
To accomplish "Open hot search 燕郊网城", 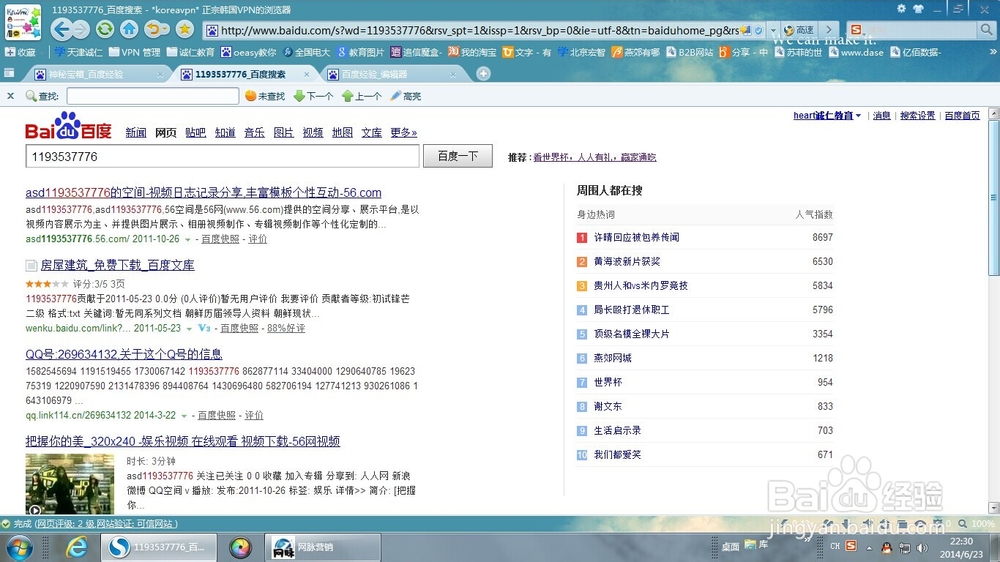I will 612,358.
